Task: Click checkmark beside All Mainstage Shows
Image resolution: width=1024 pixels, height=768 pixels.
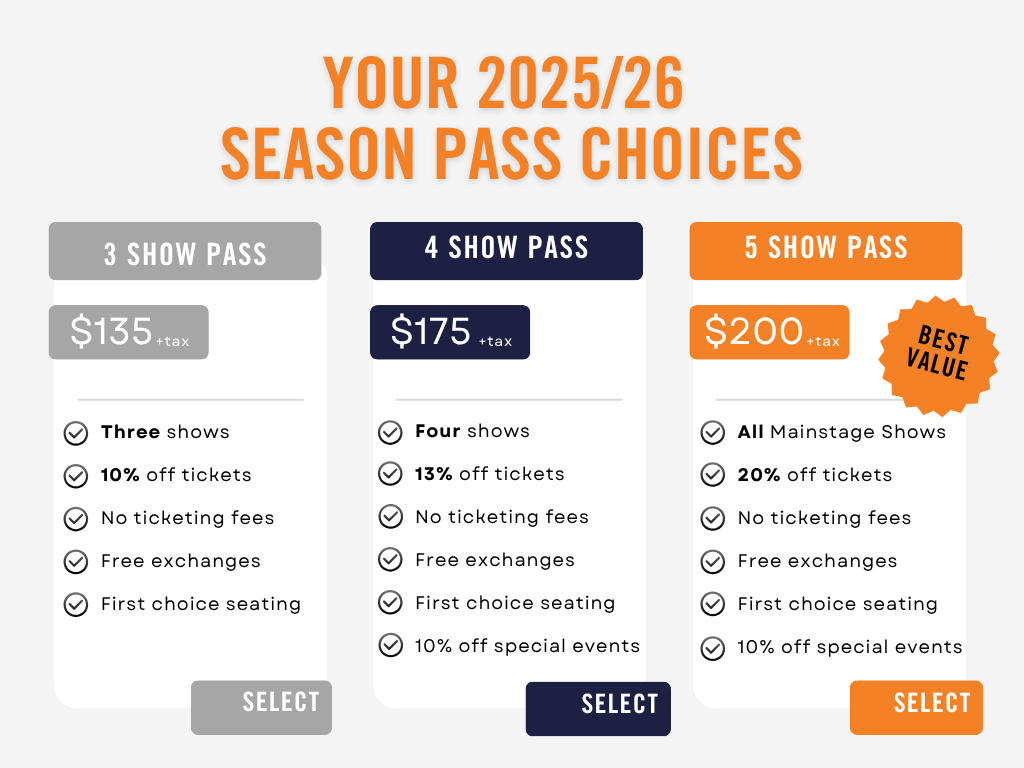Action: coord(712,432)
